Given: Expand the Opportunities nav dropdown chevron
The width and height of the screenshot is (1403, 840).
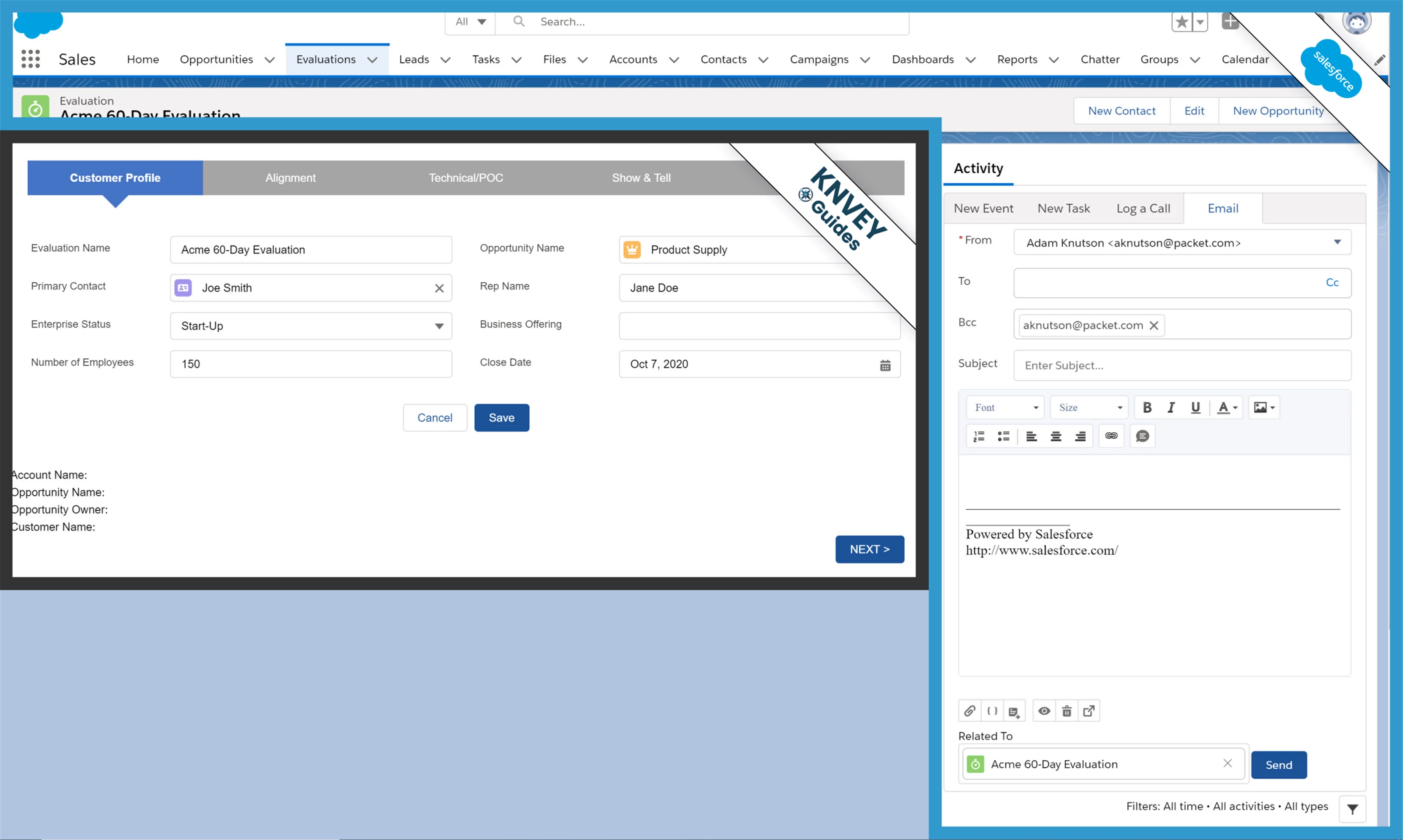Looking at the screenshot, I should point(269,60).
